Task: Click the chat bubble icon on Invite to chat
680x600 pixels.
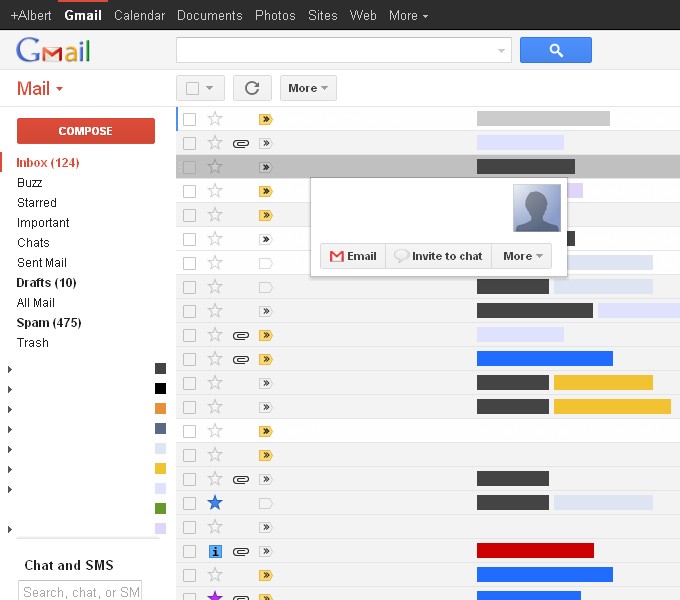Action: (401, 255)
